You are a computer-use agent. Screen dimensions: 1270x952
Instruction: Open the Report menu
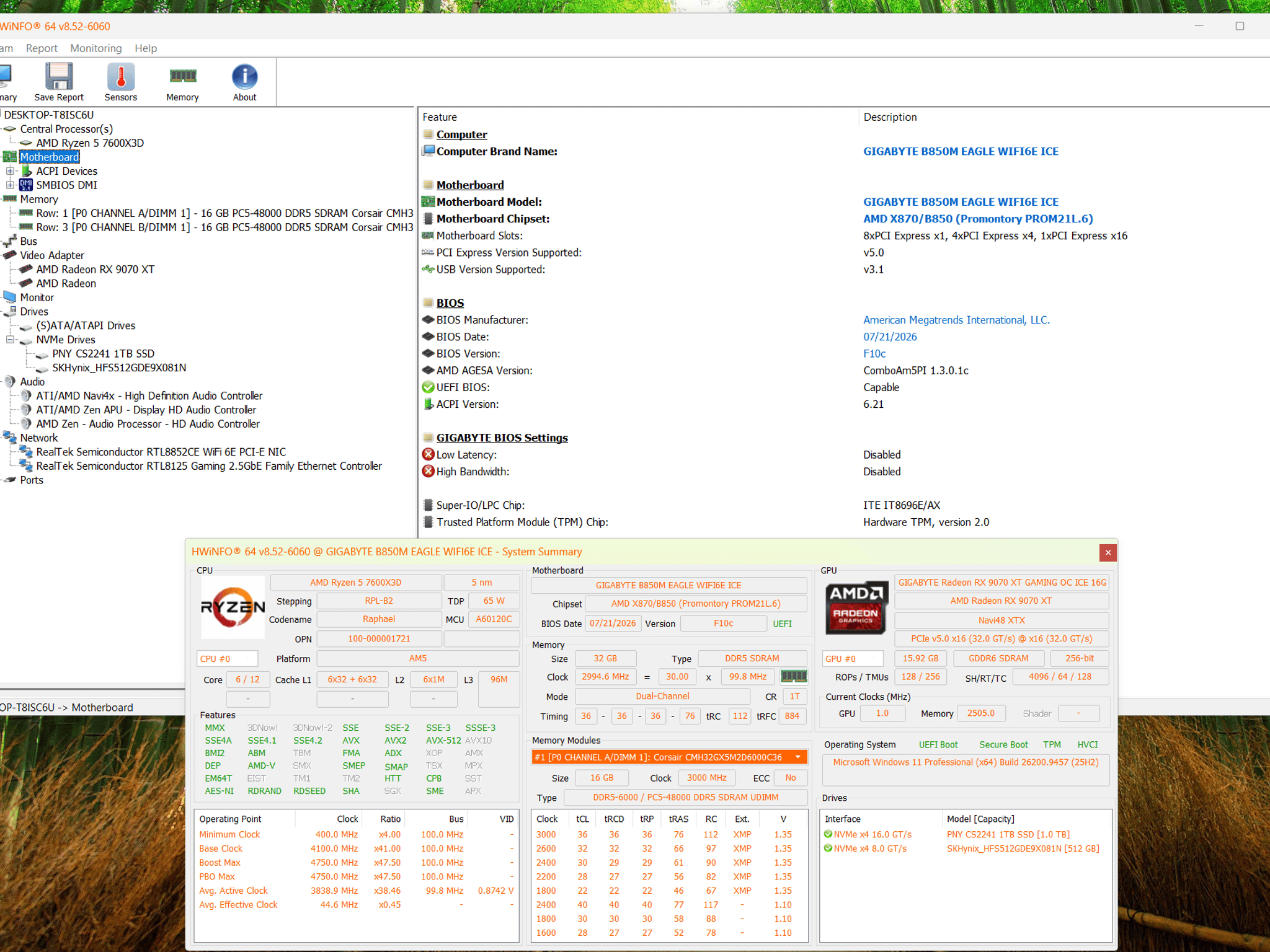(x=42, y=48)
